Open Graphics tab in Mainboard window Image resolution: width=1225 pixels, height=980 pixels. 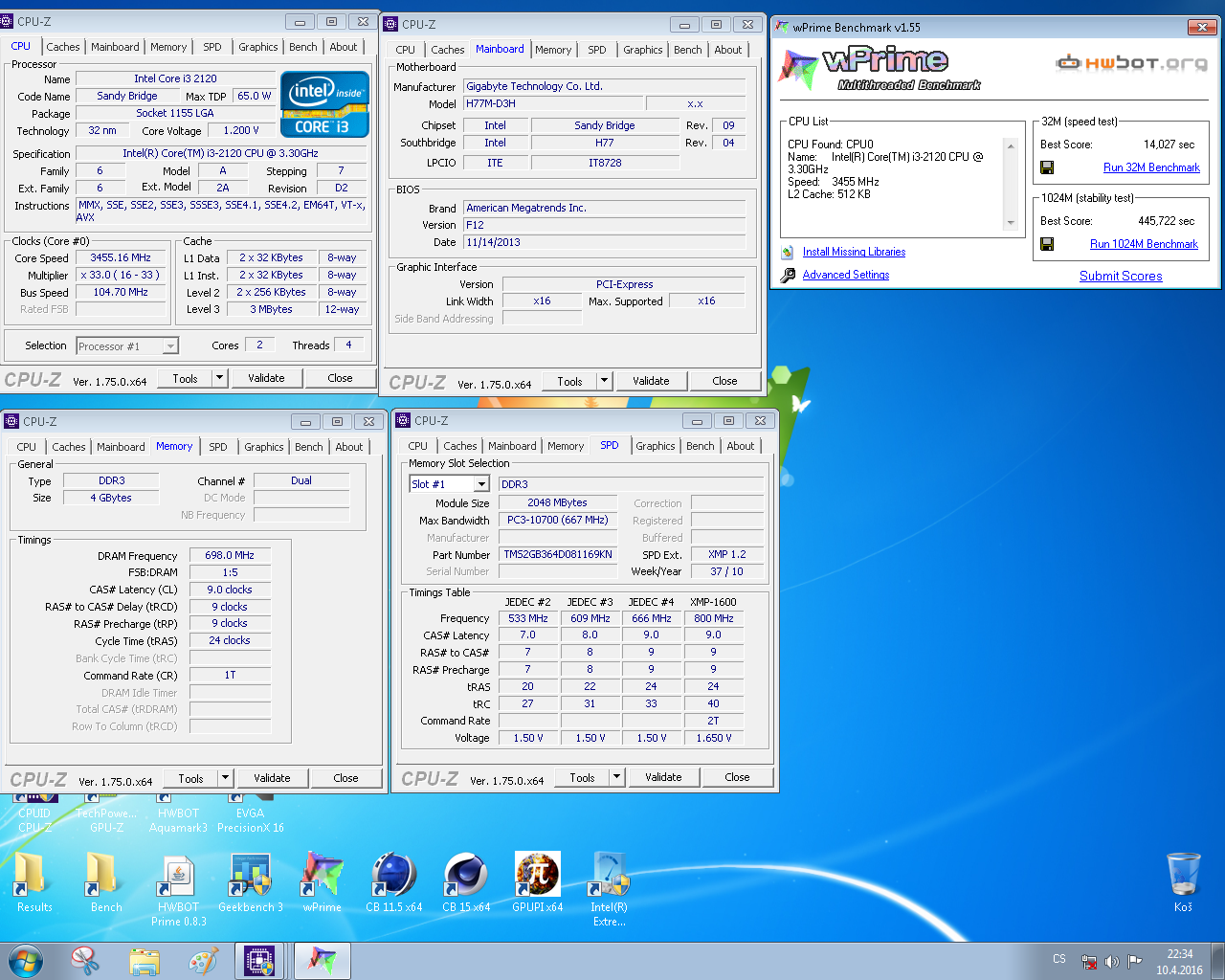point(643,50)
